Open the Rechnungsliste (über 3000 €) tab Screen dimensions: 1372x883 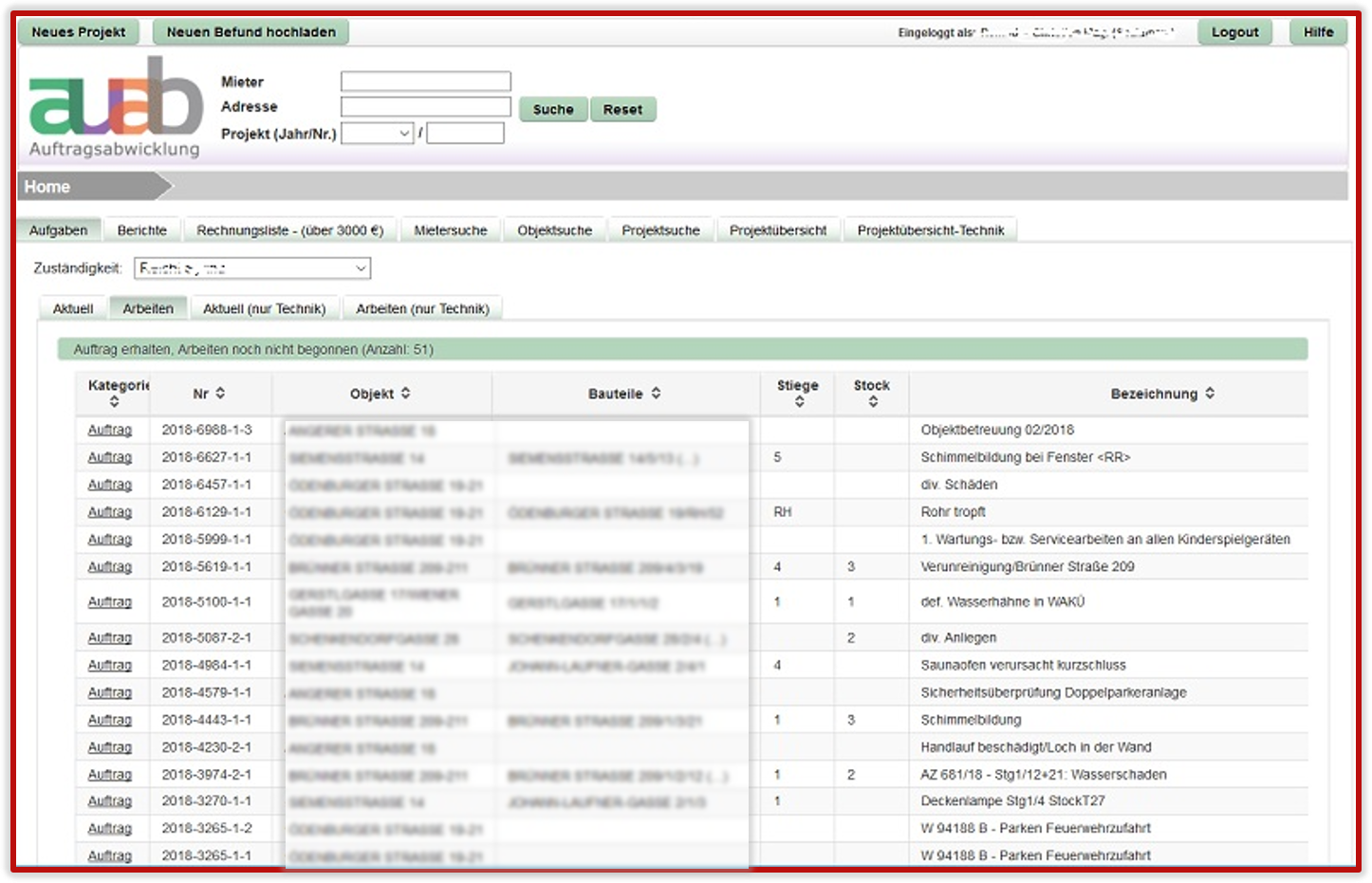click(x=290, y=230)
